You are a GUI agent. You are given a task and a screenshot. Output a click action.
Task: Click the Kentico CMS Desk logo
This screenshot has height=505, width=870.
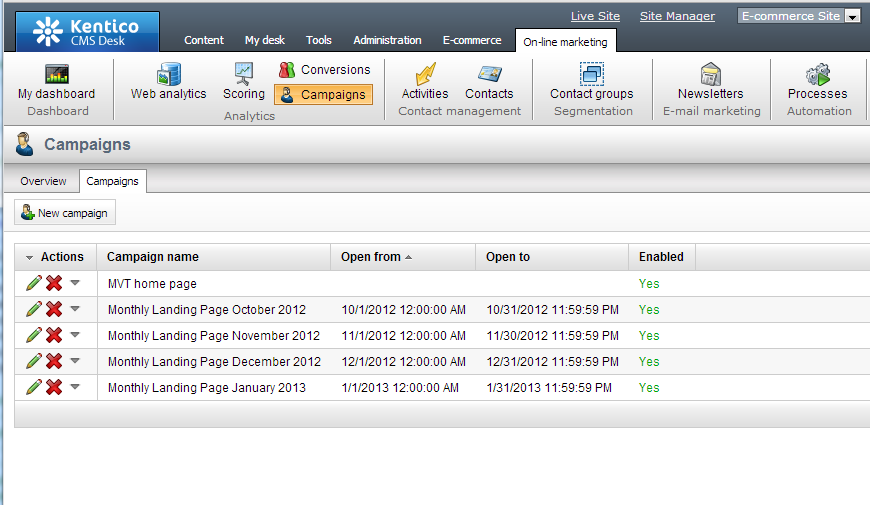coord(87,32)
